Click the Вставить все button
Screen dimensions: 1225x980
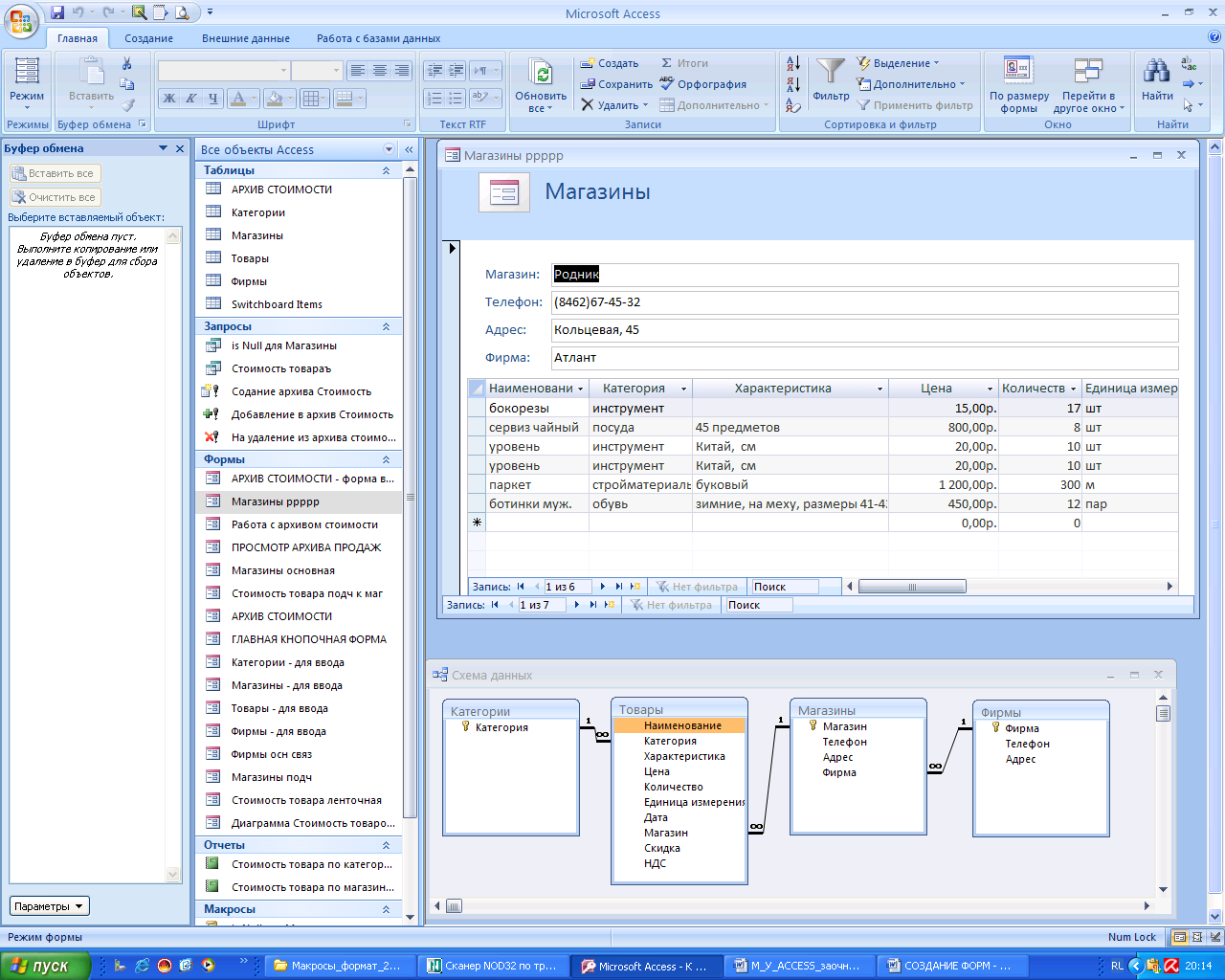[x=55, y=173]
